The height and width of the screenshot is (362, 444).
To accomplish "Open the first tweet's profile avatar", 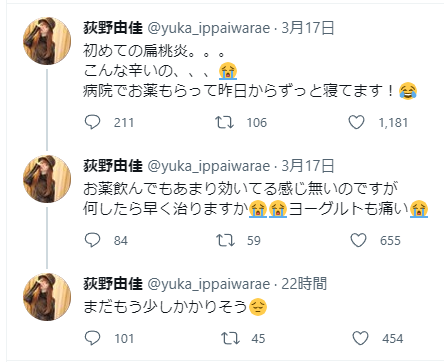I will (x=47, y=41).
